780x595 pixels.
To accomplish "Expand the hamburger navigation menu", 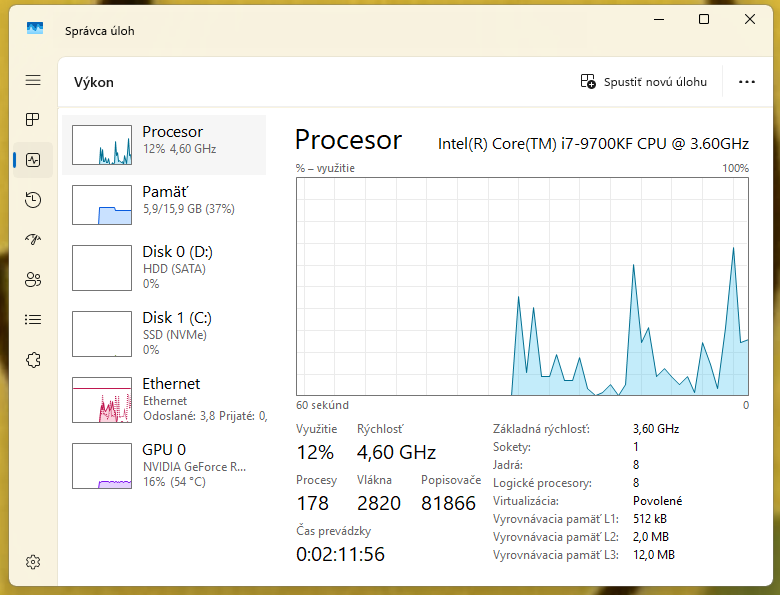I will (x=33, y=80).
